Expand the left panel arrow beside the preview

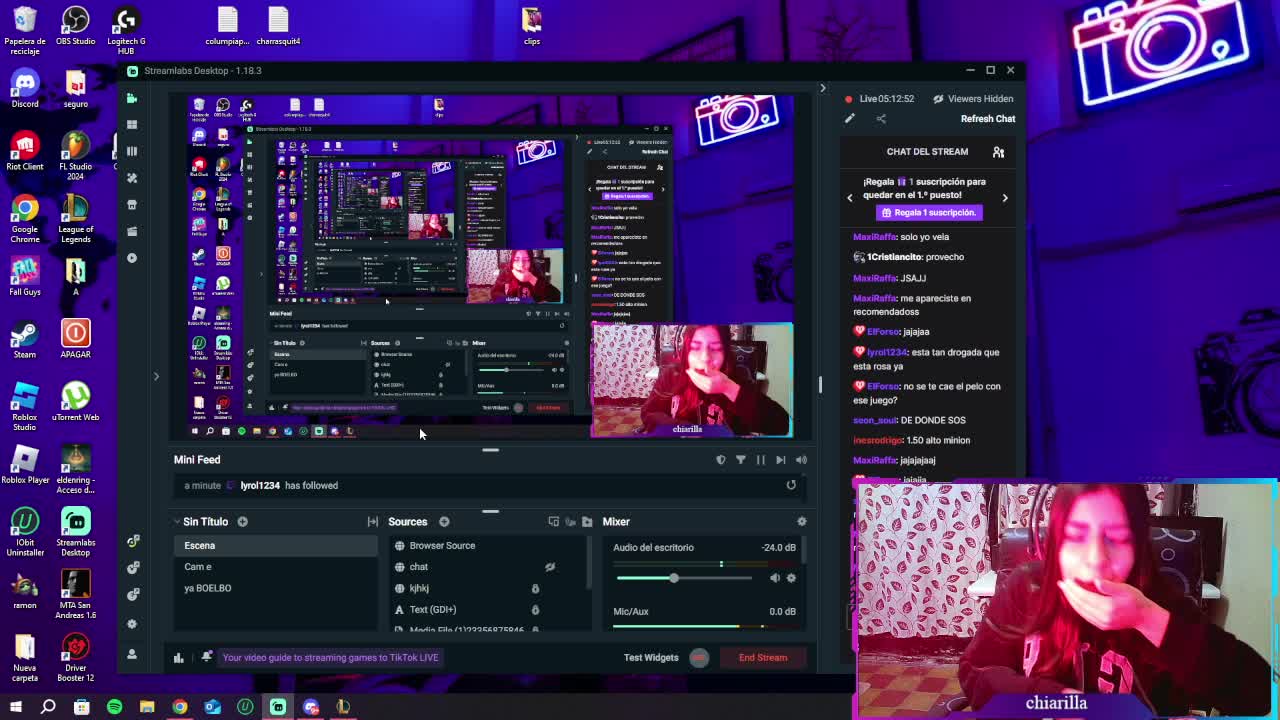coord(156,376)
